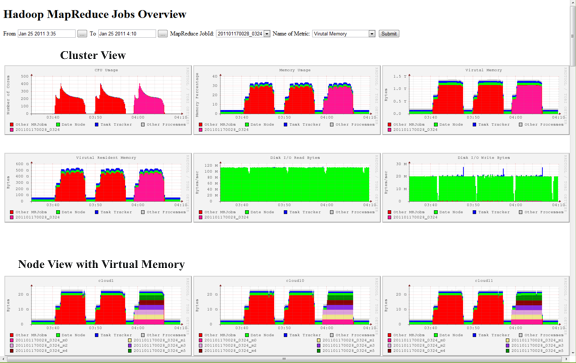This screenshot has width=576, height=363.
Task: Click blue Task Tracker swatch in Memory Usage legend
Action: click(x=286, y=125)
